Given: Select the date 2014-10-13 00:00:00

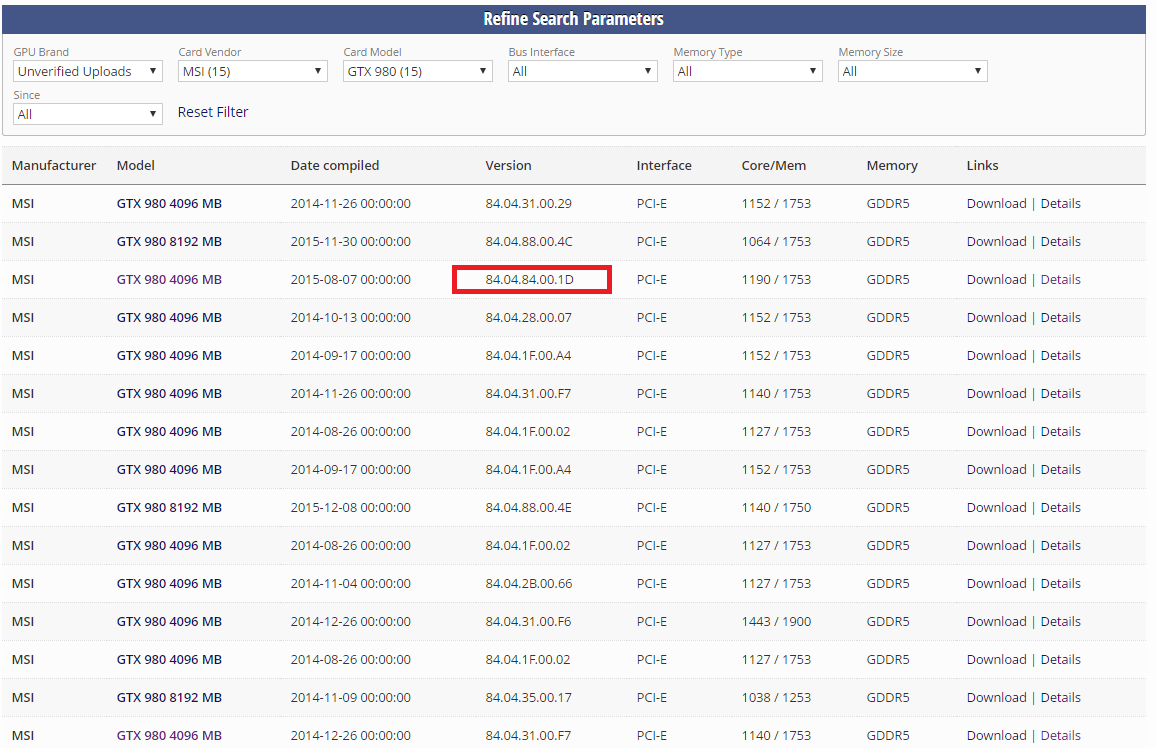Looking at the screenshot, I should click(350, 317).
